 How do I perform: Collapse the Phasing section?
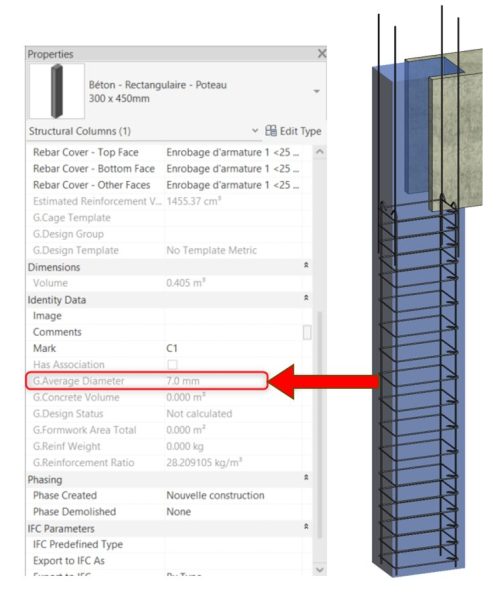click(x=306, y=477)
